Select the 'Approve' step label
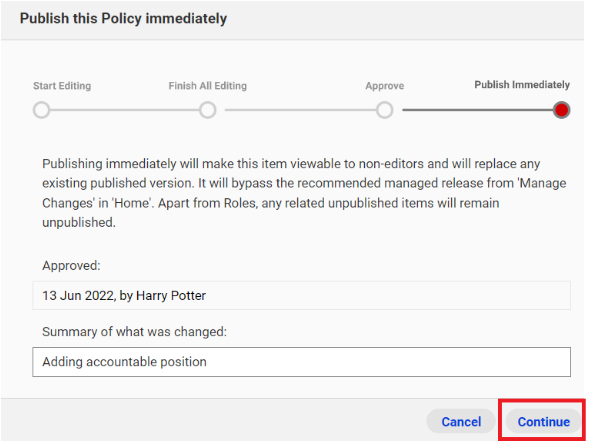This screenshot has height=446, width=590. [385, 86]
